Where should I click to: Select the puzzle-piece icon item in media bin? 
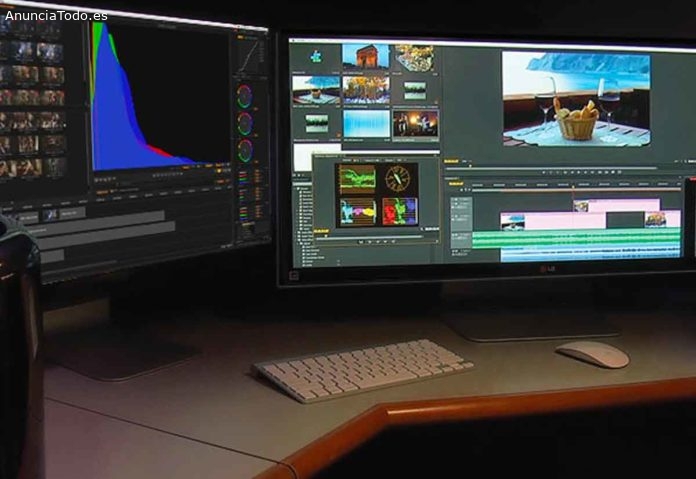[x=316, y=57]
